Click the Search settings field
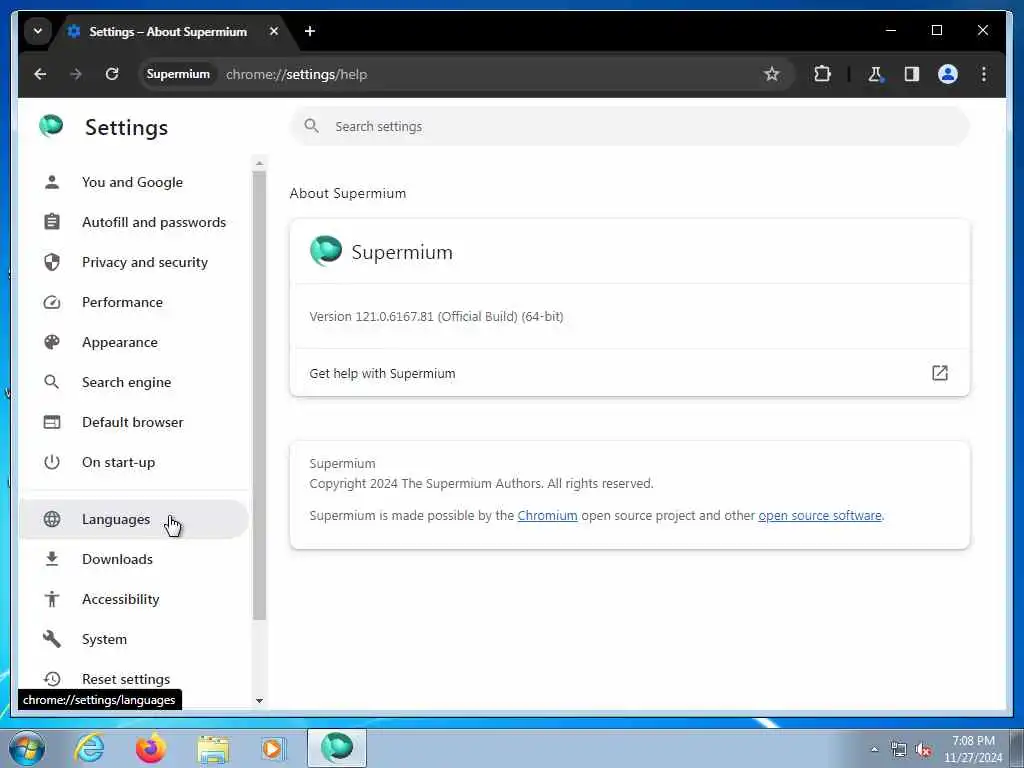1024x768 pixels. (630, 127)
